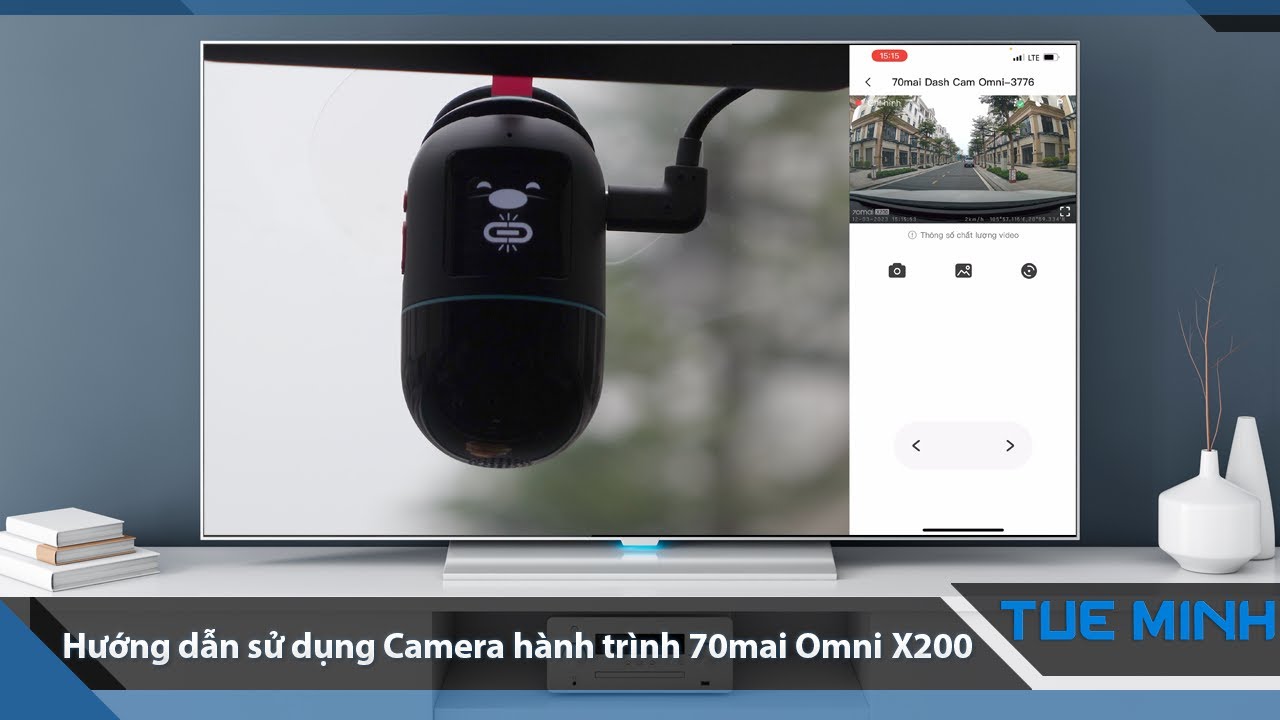Rotate camera right with the right chevron
Image resolution: width=1280 pixels, height=720 pixels.
(x=1010, y=446)
